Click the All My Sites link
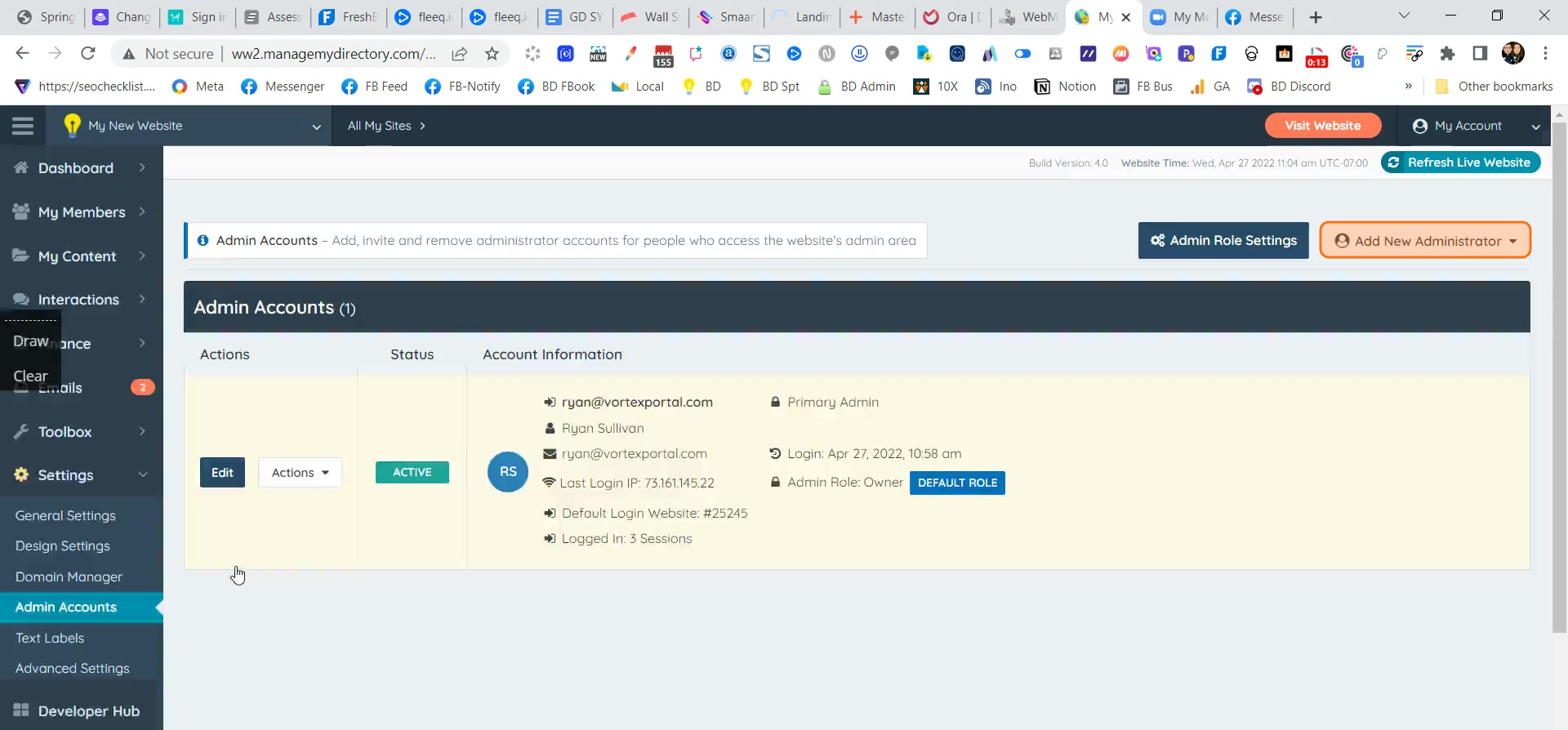1568x730 pixels. pyautogui.click(x=386, y=126)
